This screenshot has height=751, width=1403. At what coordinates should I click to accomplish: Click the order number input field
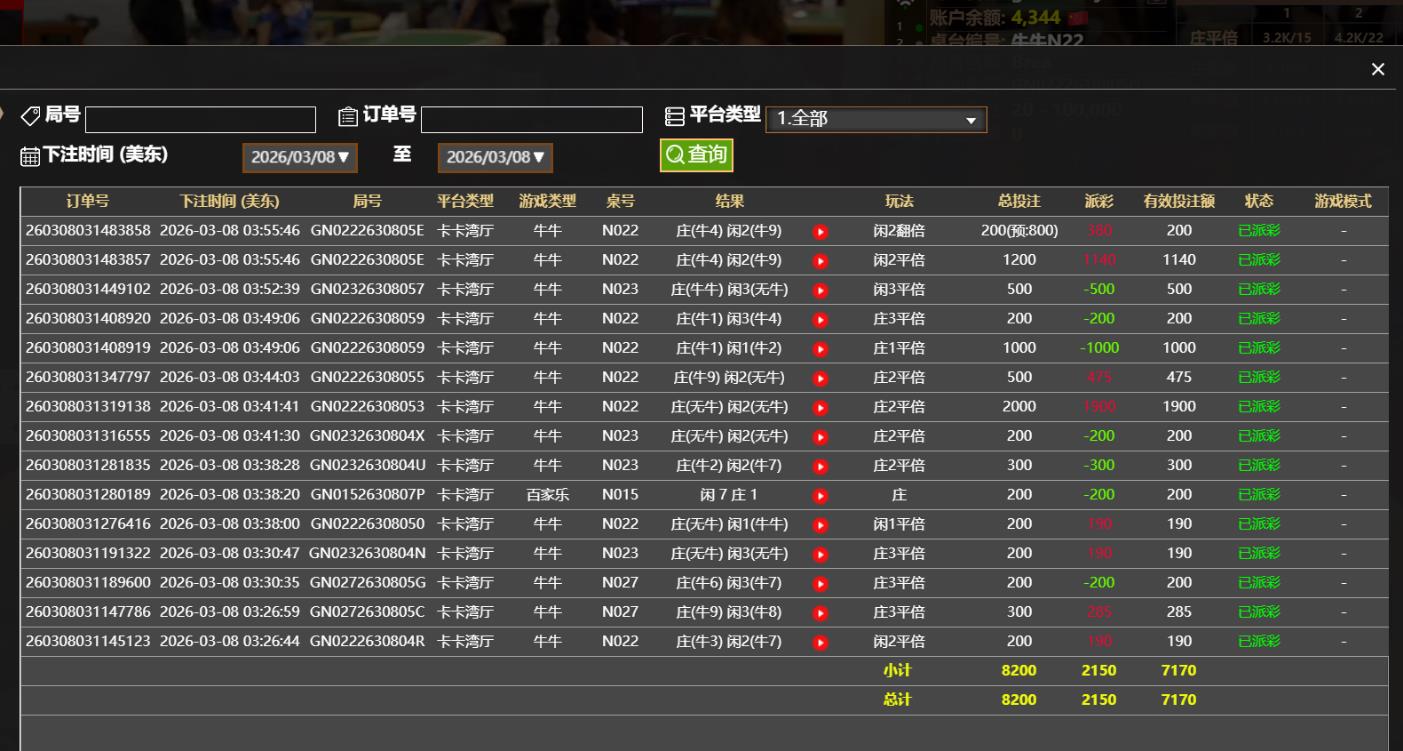[531, 120]
